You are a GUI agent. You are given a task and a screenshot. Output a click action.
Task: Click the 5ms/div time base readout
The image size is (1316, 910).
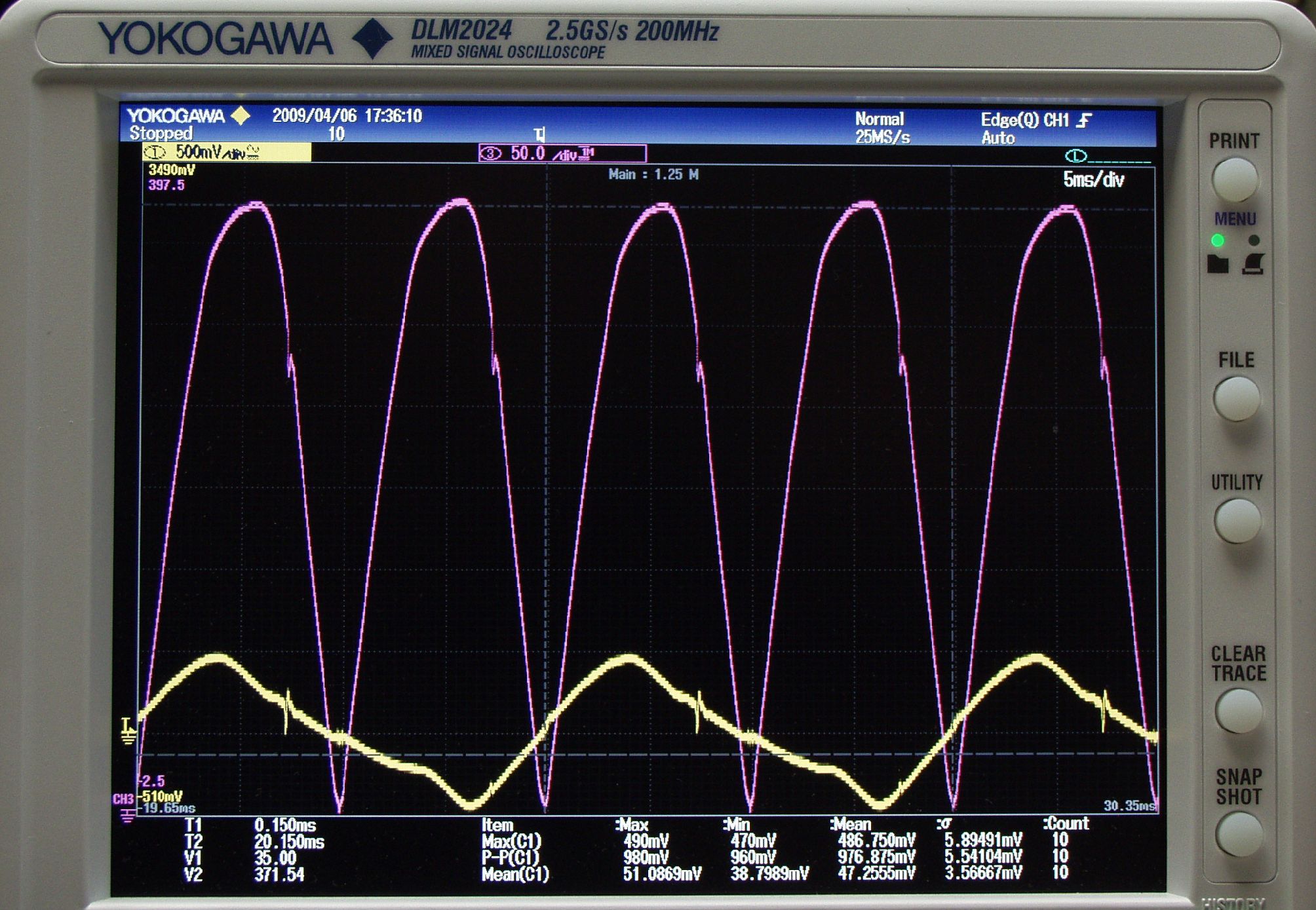[x=1093, y=180]
